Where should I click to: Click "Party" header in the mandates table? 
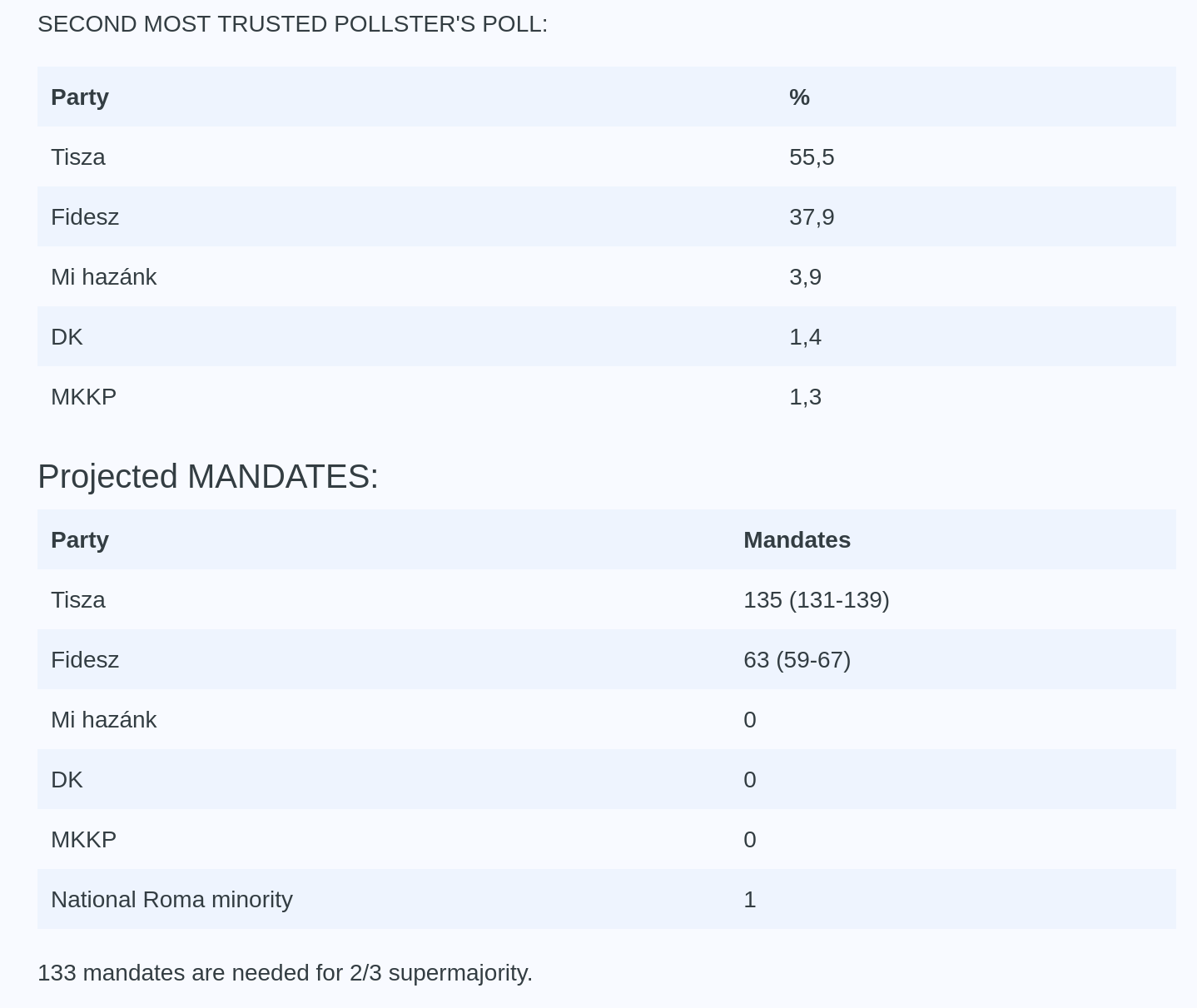pos(80,540)
